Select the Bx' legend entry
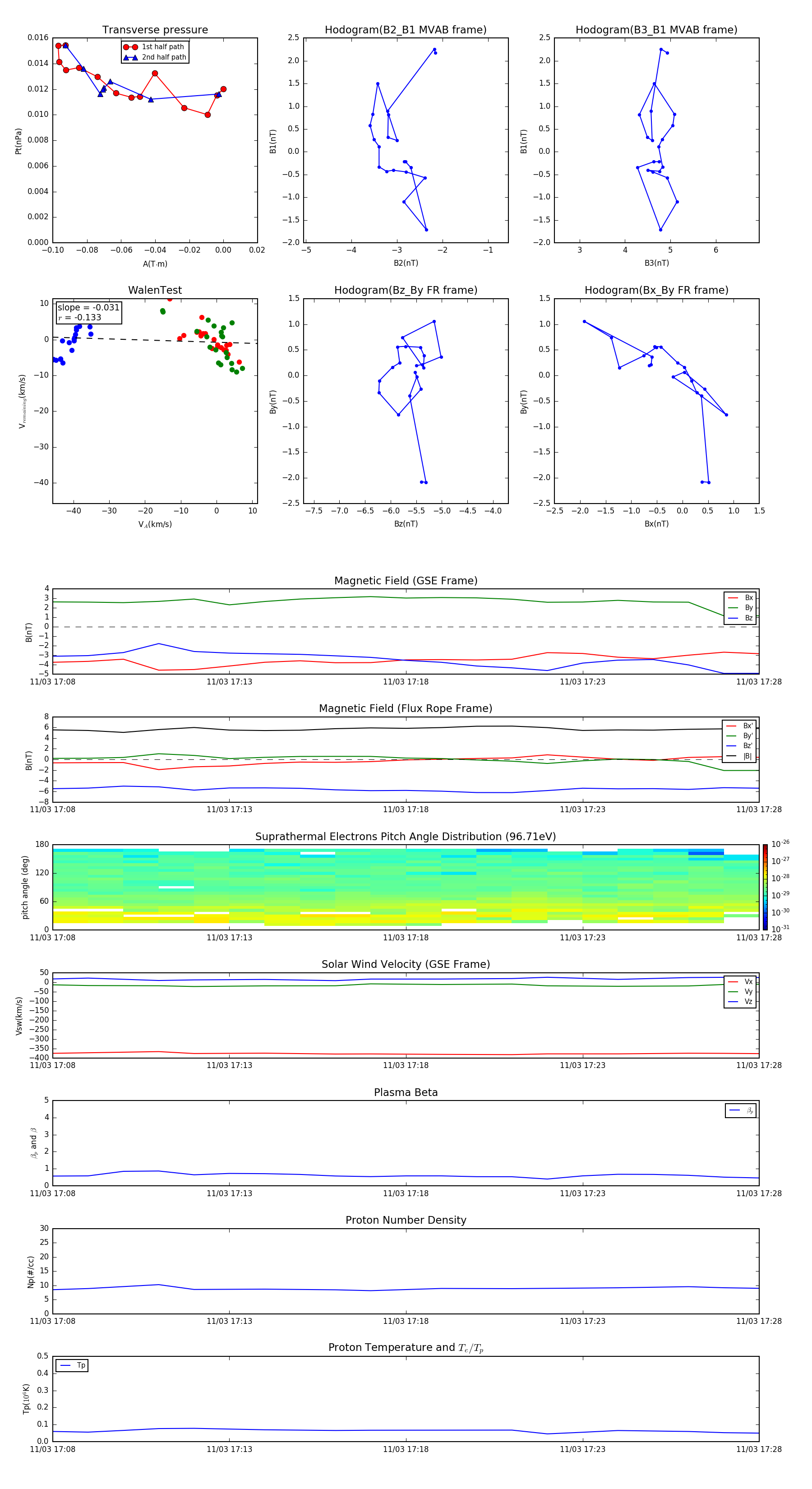812x1489 pixels. [739, 726]
